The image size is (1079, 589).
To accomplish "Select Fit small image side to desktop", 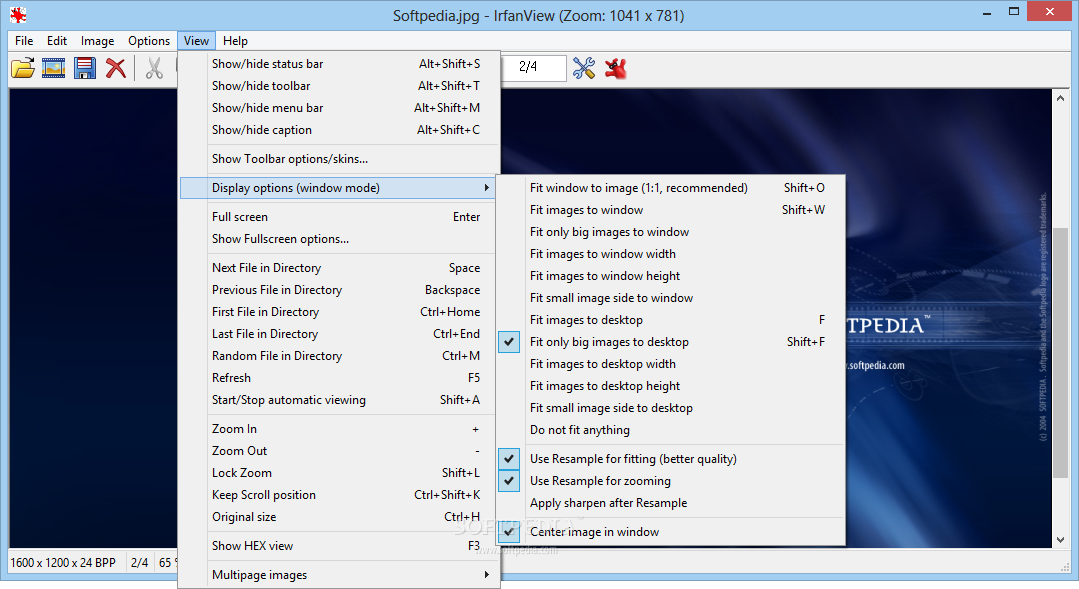I will (671, 408).
